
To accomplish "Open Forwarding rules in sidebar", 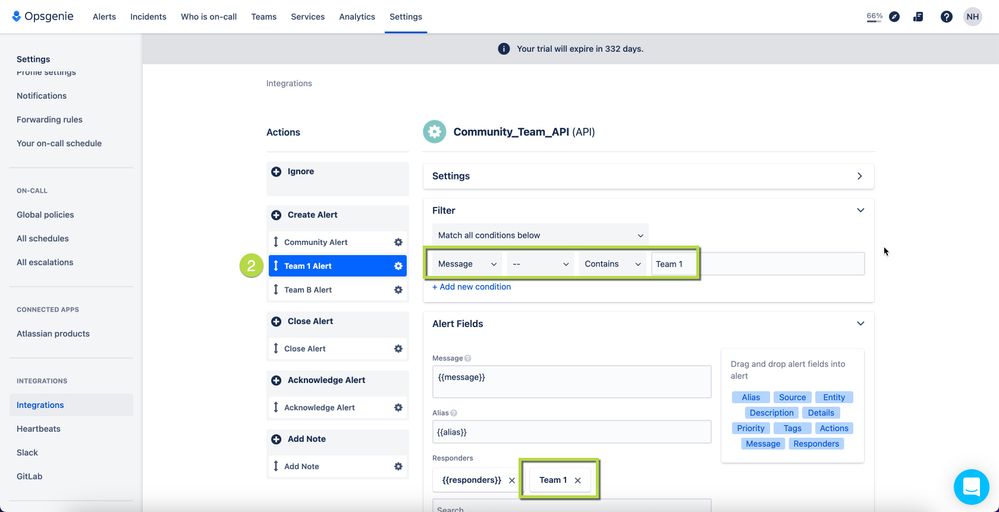I will (x=50, y=120).
